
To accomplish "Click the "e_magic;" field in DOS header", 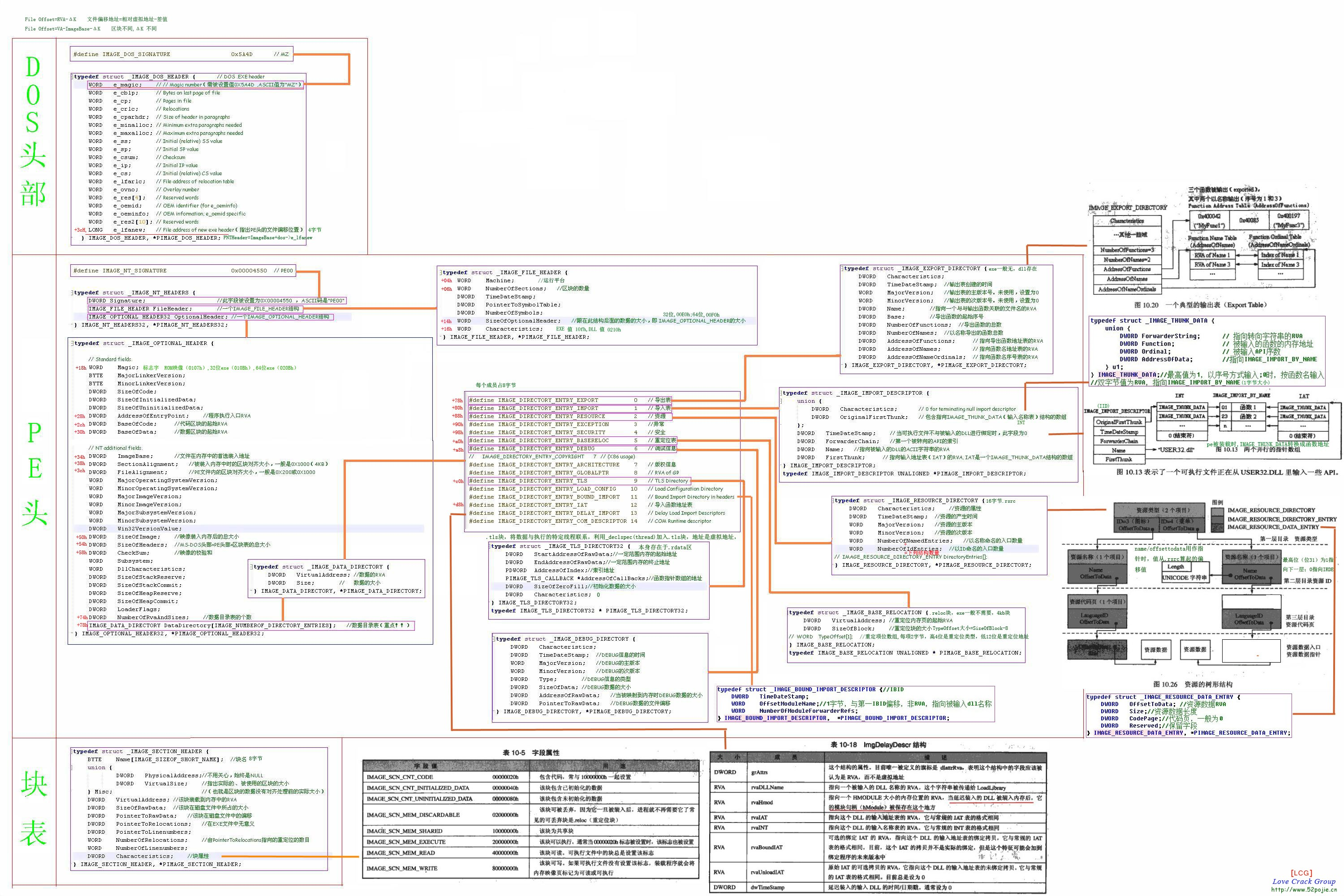I will 127,85.
